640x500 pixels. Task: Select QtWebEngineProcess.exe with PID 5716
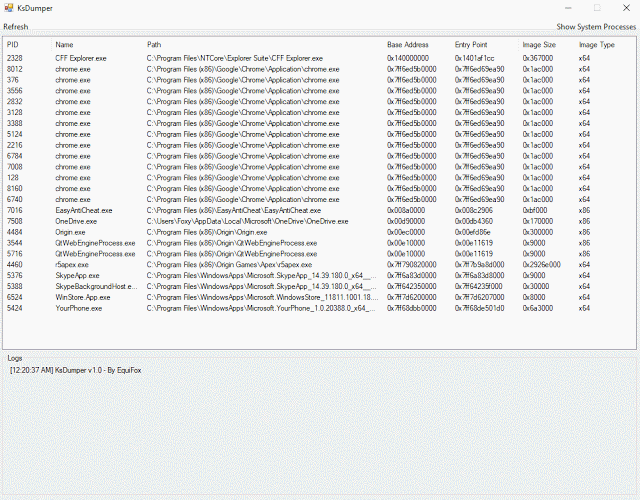(95, 254)
